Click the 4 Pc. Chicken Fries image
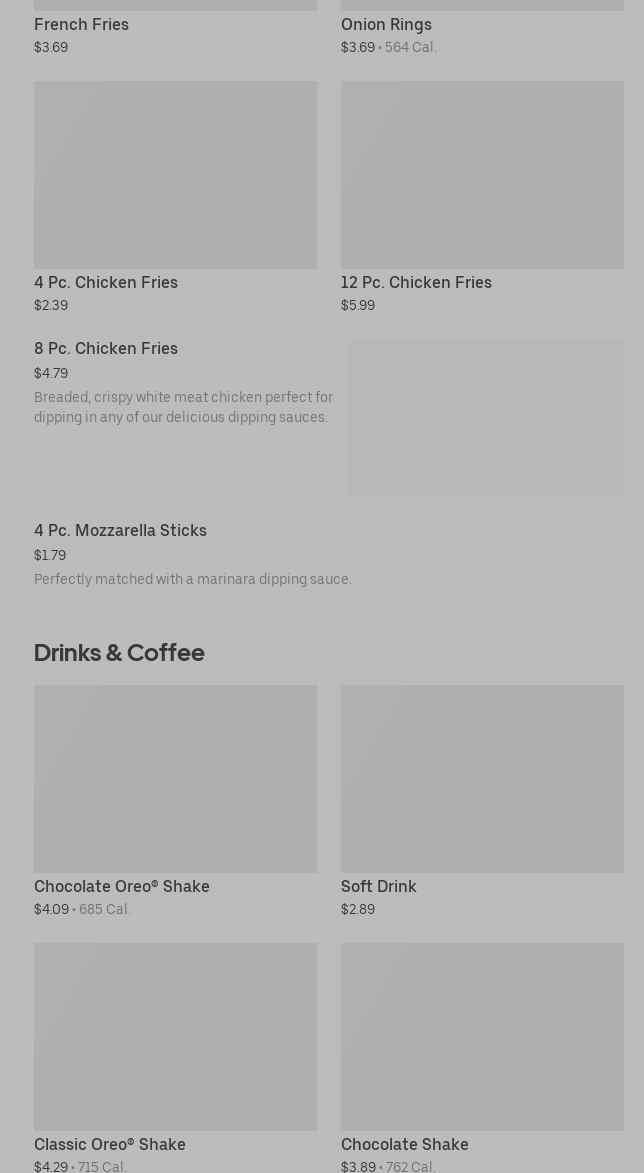 [x=175, y=175]
